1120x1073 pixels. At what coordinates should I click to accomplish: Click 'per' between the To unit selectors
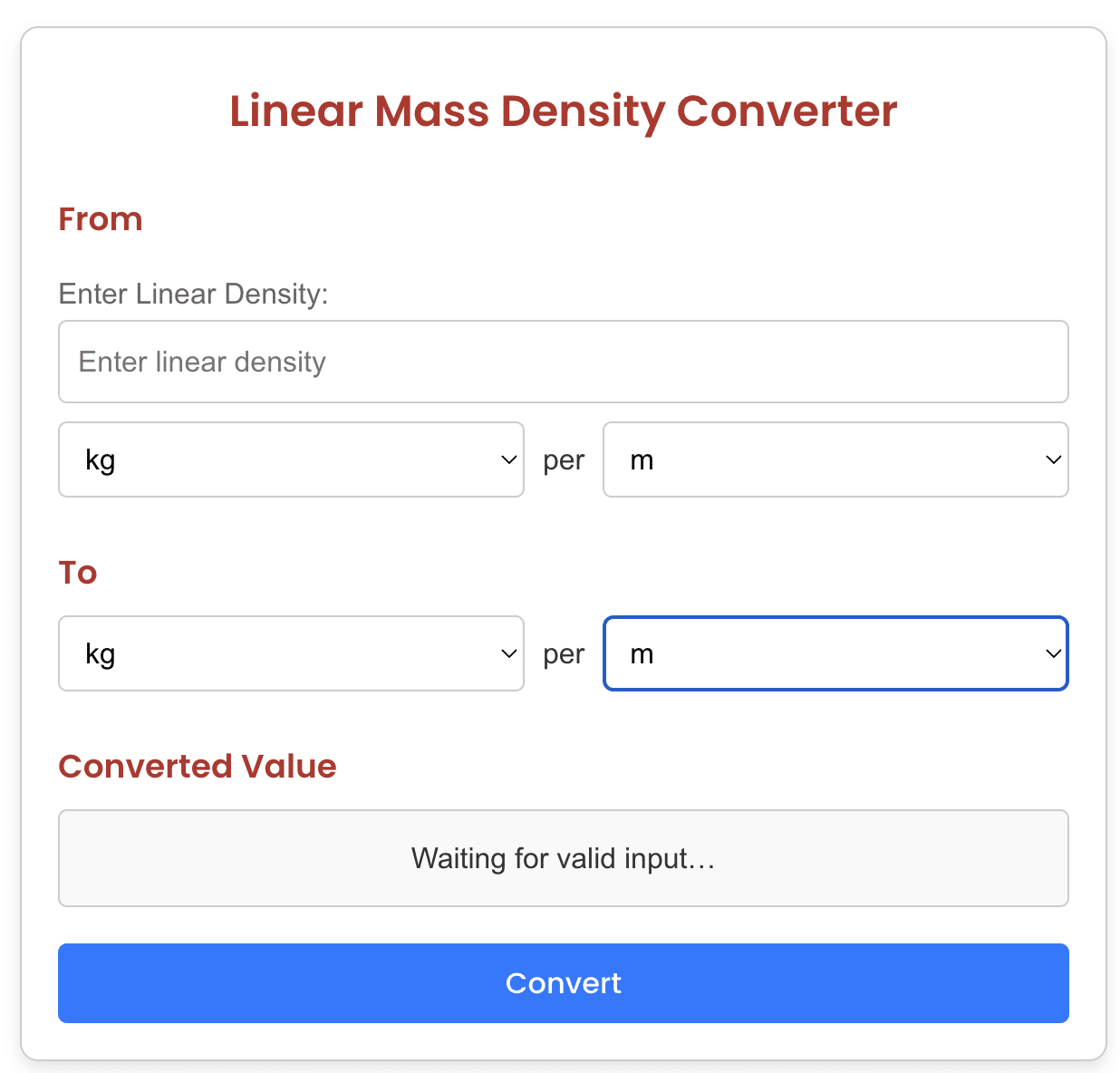[564, 653]
